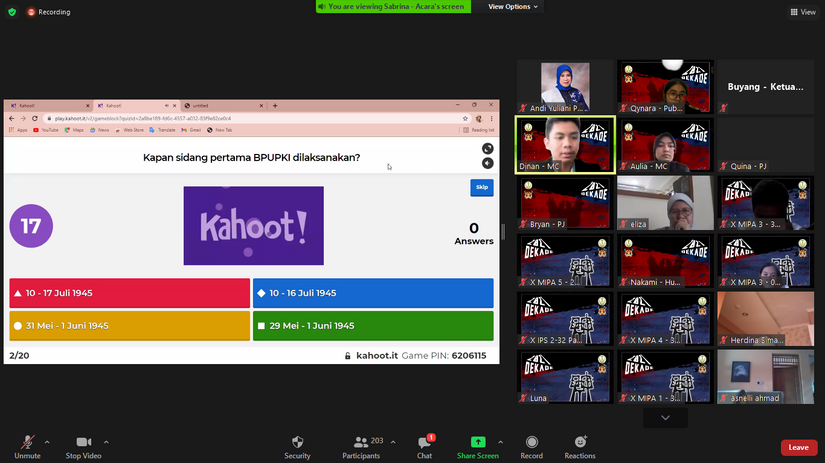Open the Gmail bookmark

click(x=191, y=130)
